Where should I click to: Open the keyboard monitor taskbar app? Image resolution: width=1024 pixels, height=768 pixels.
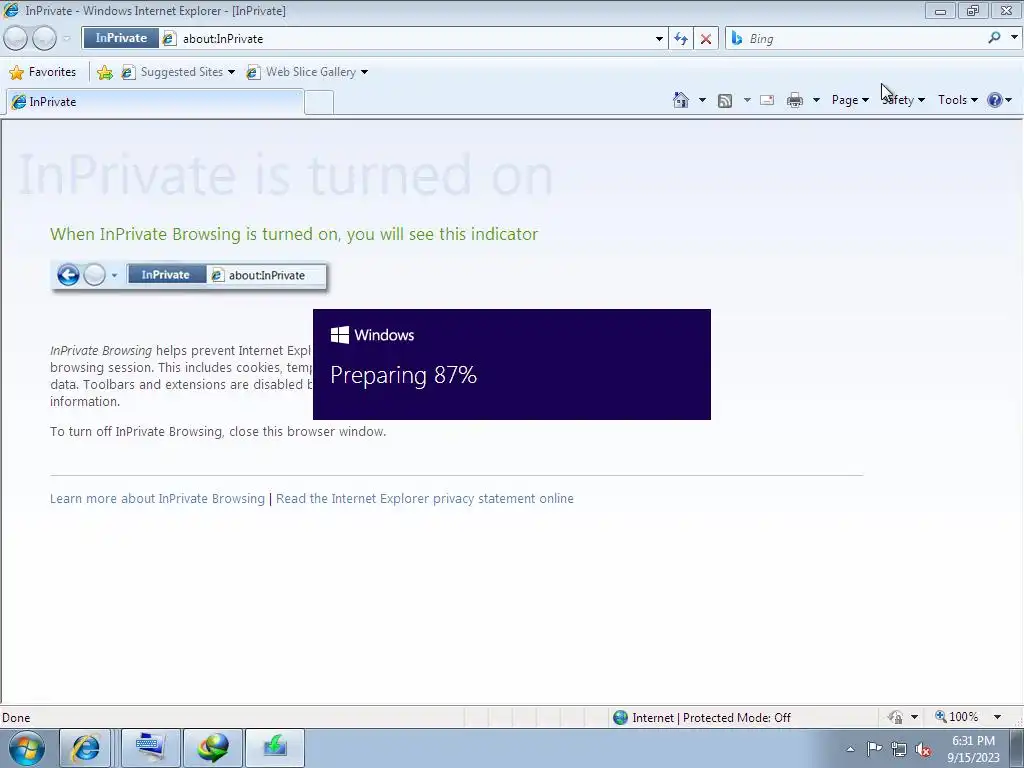150,748
